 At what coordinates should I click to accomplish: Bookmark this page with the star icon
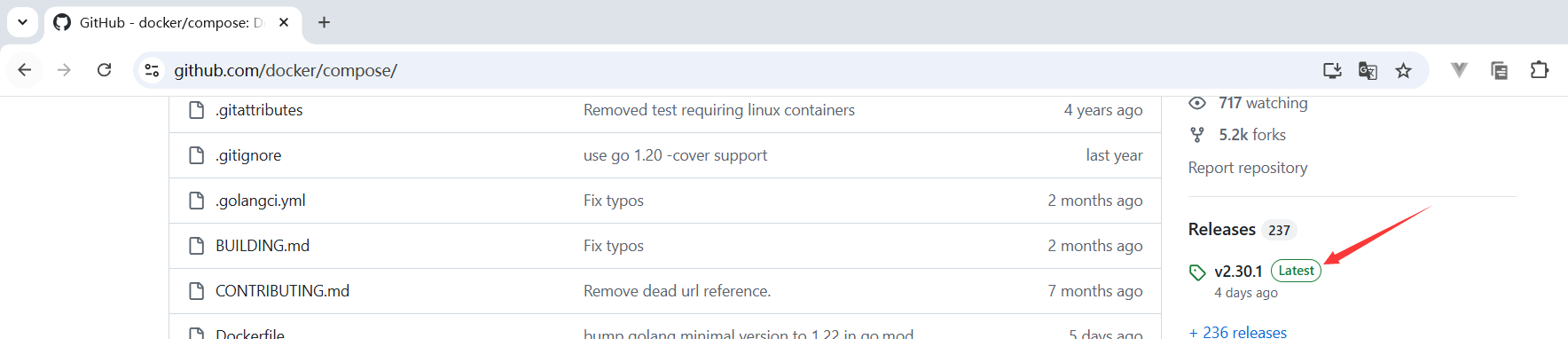click(1403, 70)
